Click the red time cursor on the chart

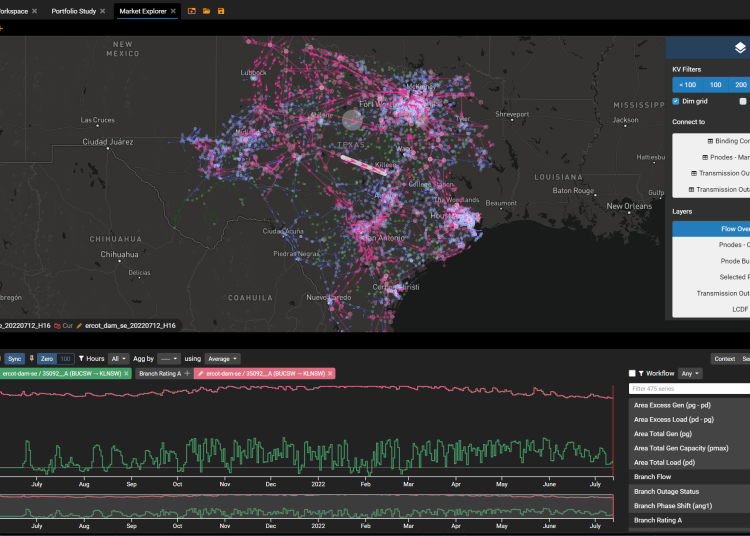[613, 430]
